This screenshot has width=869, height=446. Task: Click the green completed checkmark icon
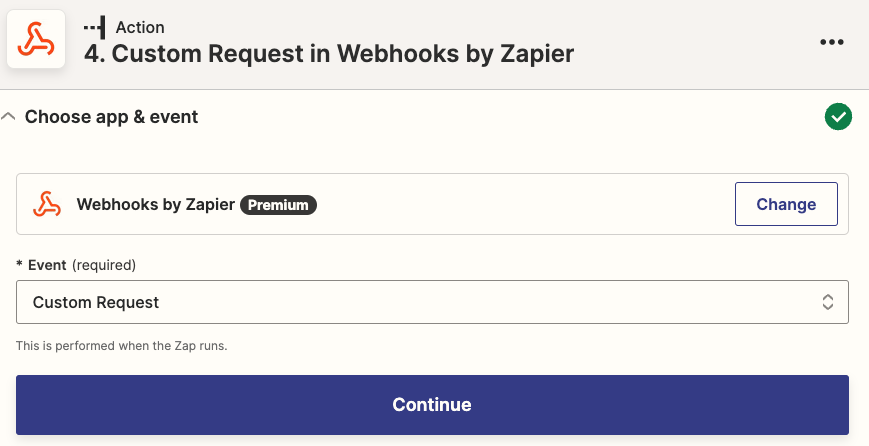pos(837,117)
